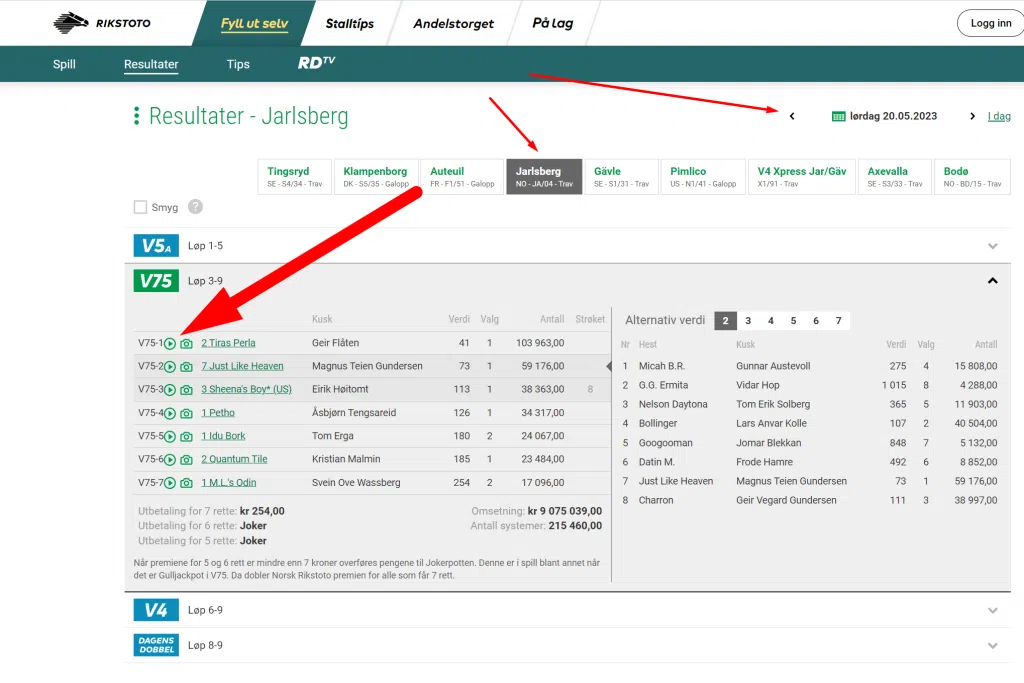Open the Andelstorget tab
1024x683 pixels.
(x=453, y=24)
